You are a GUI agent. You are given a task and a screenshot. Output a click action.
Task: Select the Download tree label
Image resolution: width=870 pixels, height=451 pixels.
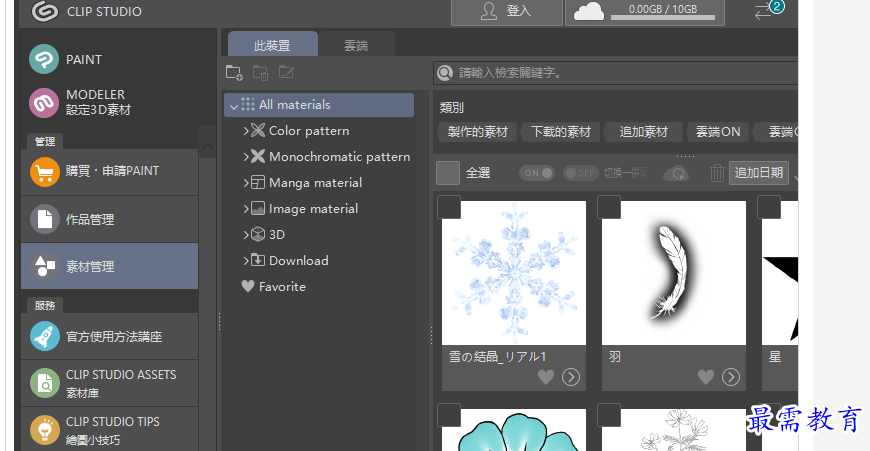click(299, 261)
